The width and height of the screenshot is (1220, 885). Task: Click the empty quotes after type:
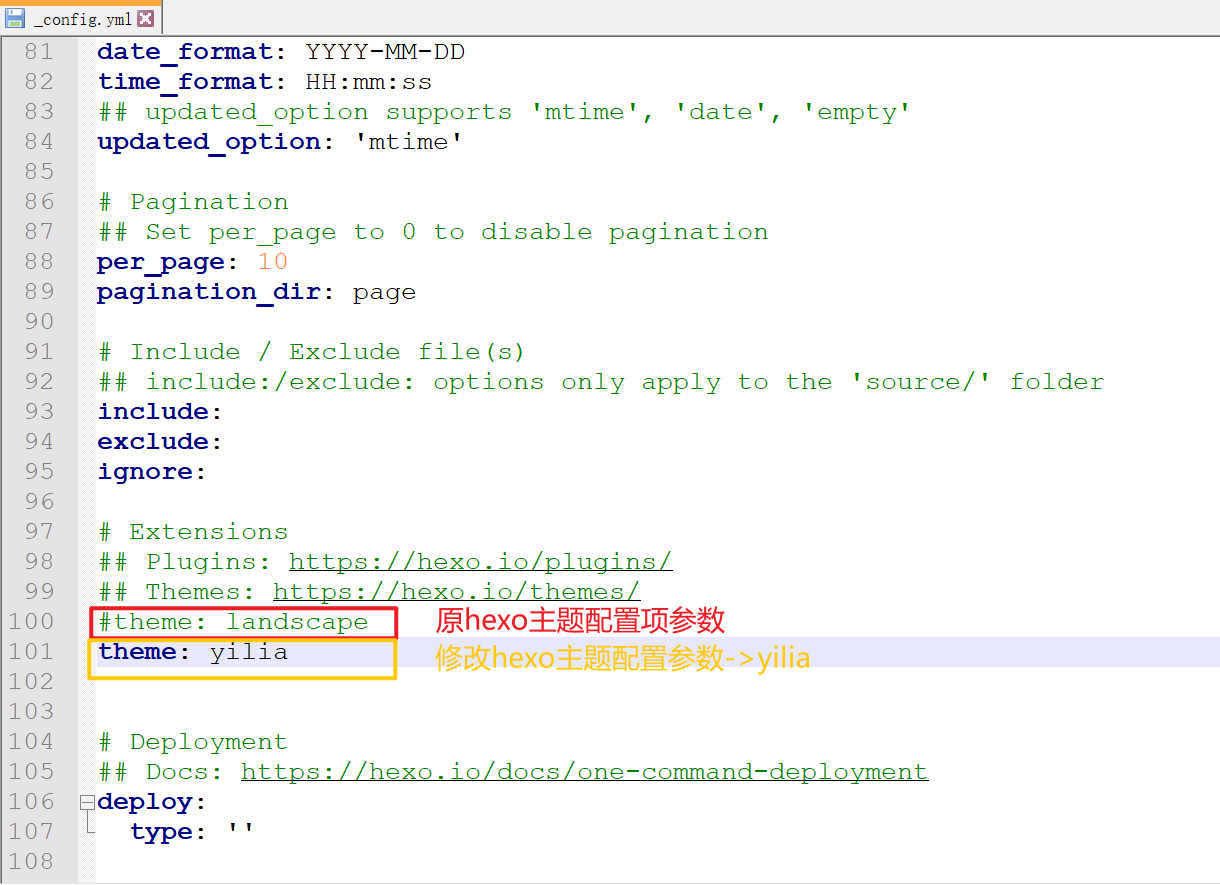click(x=240, y=832)
